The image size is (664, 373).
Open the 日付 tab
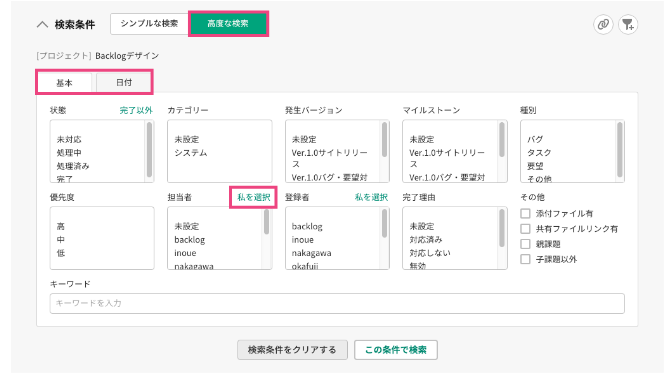coord(124,82)
